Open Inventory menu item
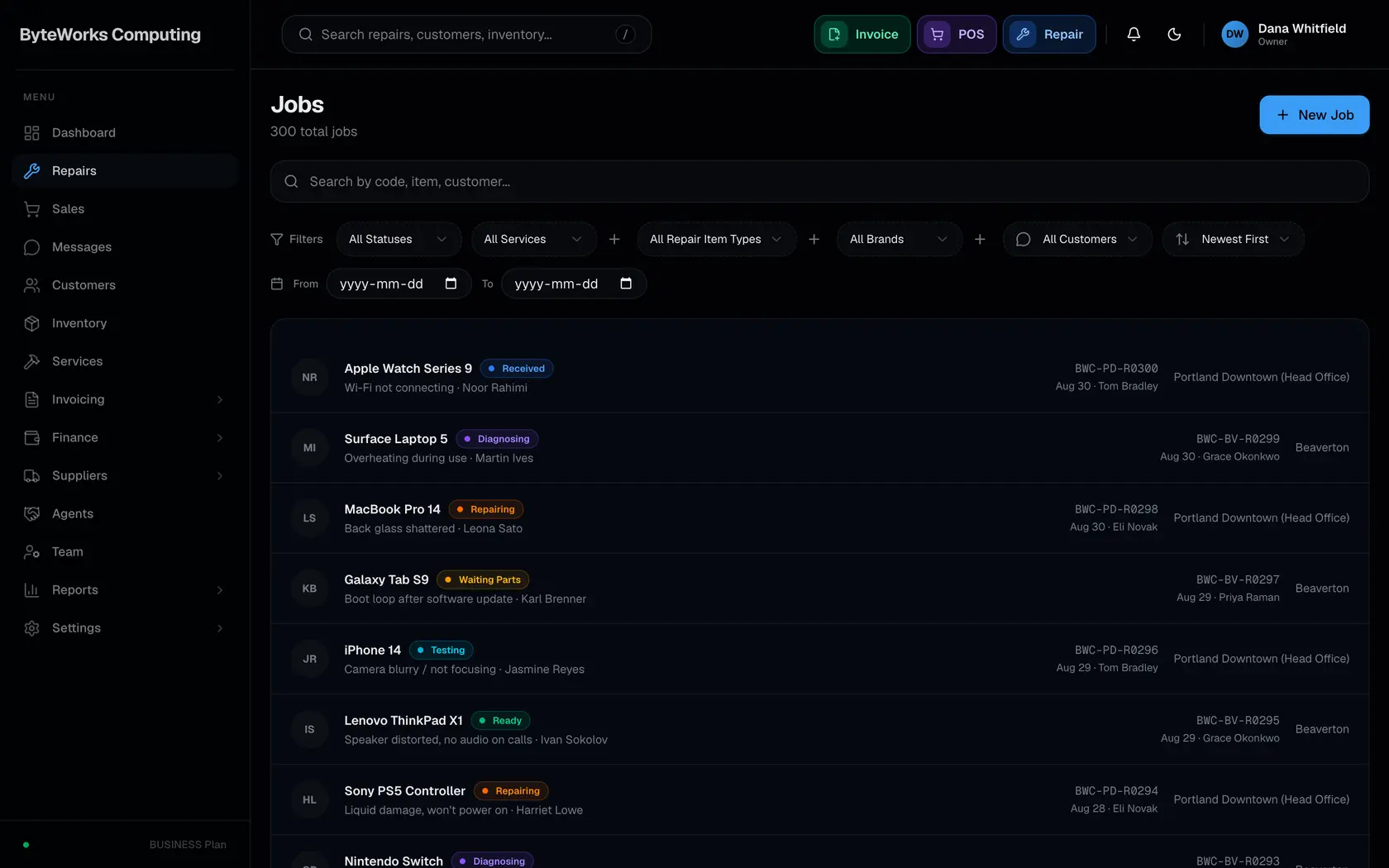Screen dimensions: 1389x868 point(125,323)
